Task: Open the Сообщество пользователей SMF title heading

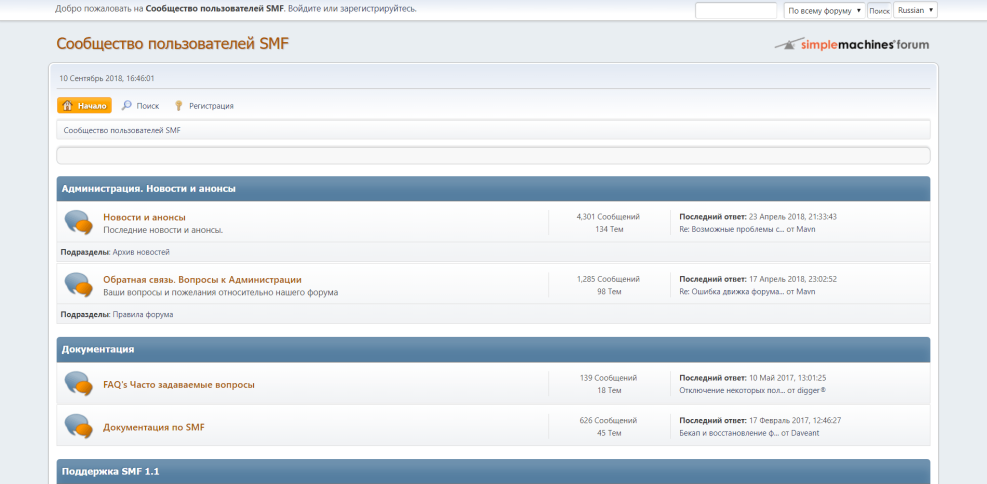Action: (172, 44)
